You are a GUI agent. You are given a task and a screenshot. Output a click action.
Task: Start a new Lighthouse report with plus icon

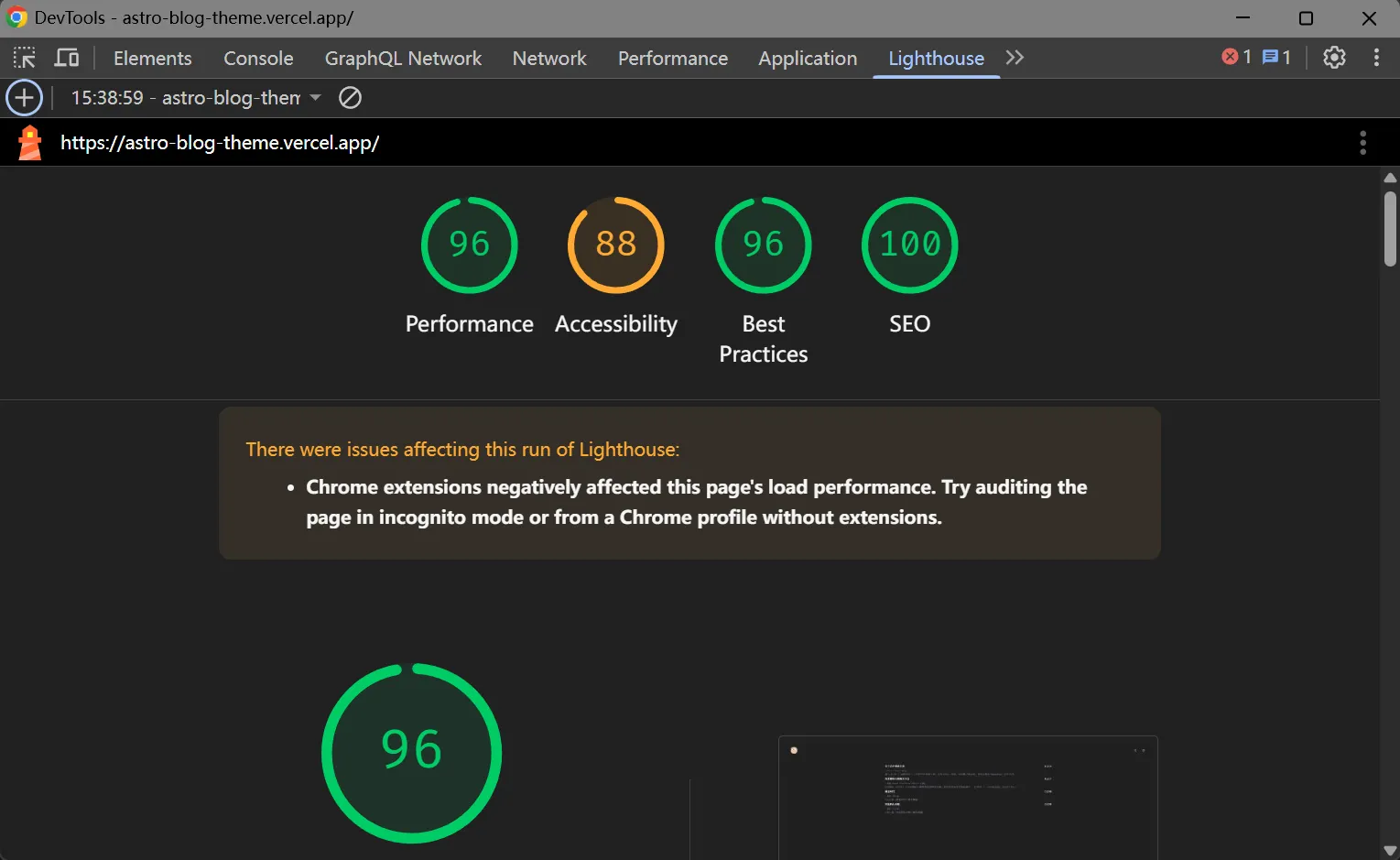pos(24,98)
